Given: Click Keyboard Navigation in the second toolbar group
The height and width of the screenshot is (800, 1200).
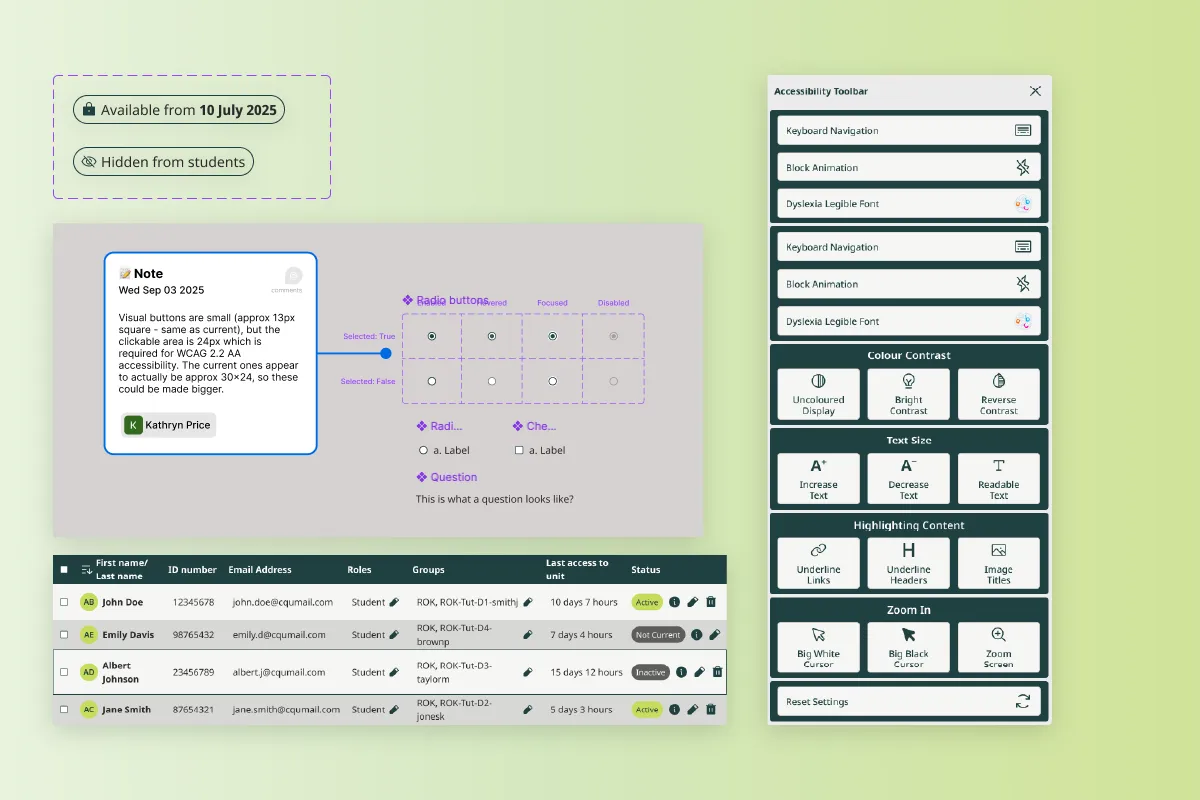Looking at the screenshot, I should tap(909, 247).
